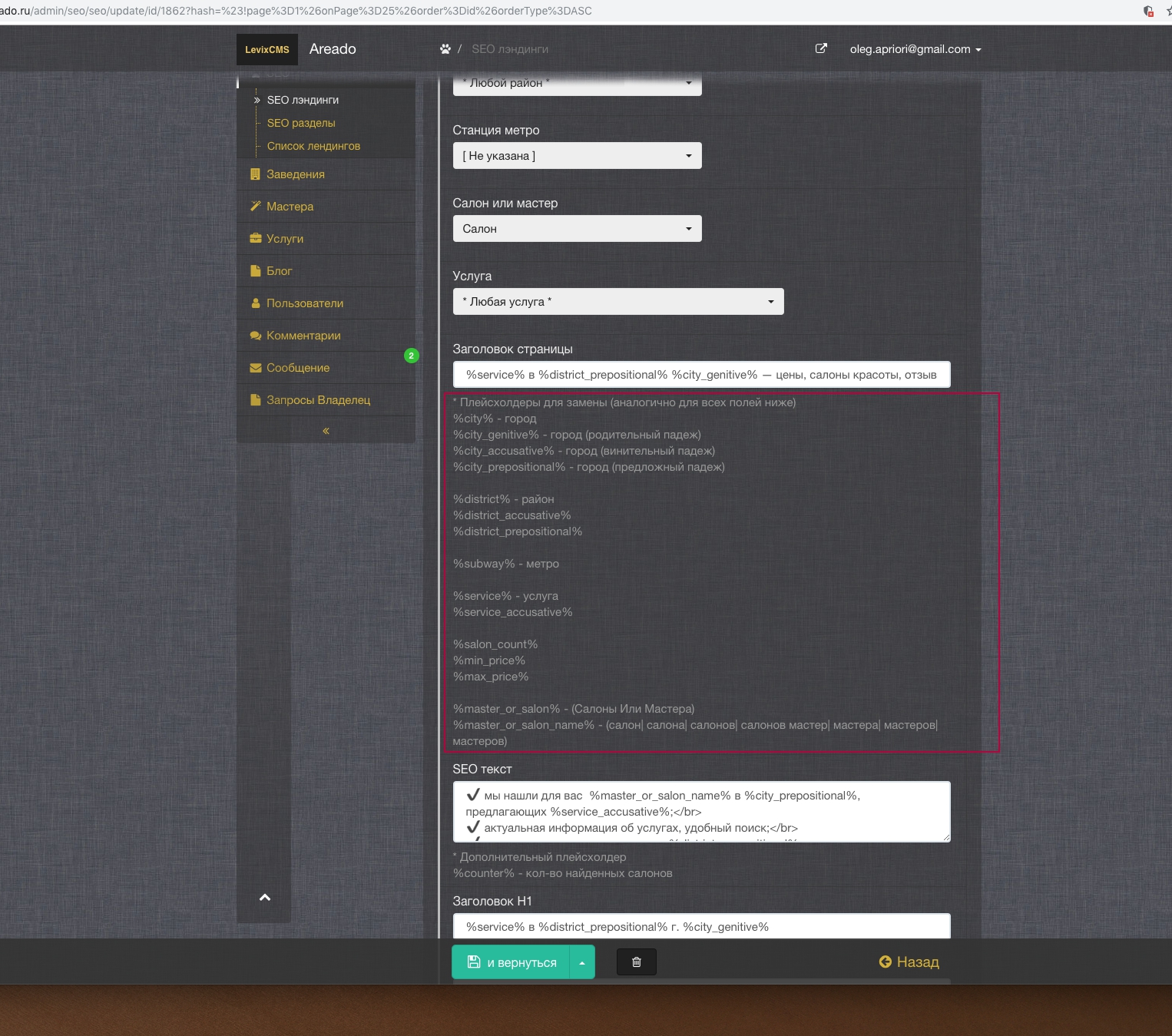
Task: Click the Назад back arrow icon
Action: [885, 962]
